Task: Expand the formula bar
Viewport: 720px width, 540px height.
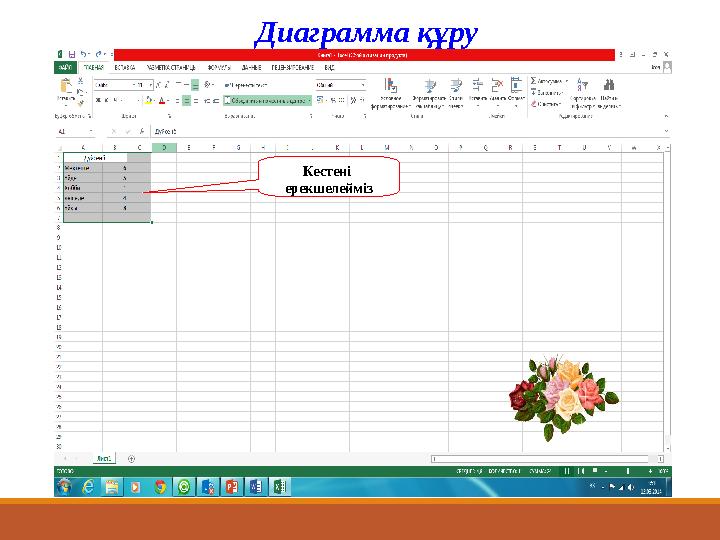Action: (666, 132)
